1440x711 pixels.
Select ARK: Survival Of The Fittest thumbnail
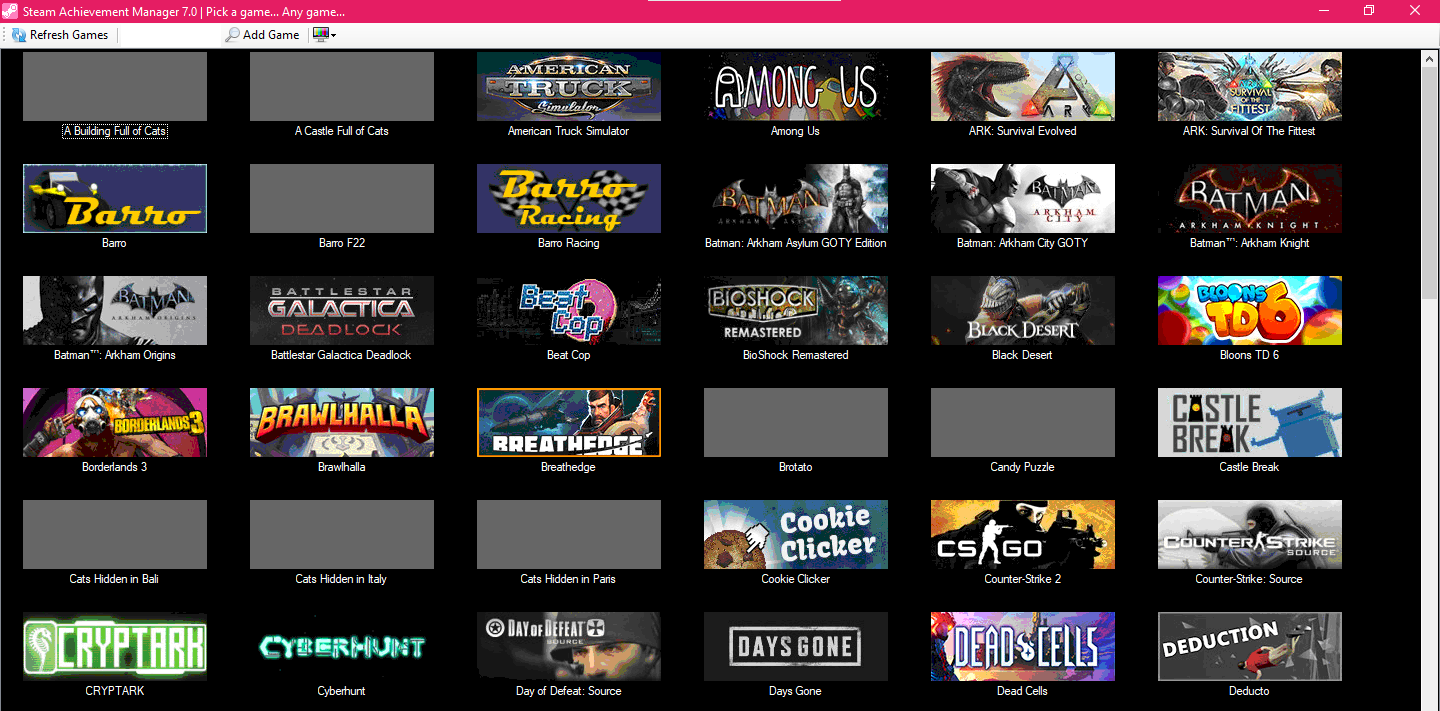point(1250,87)
